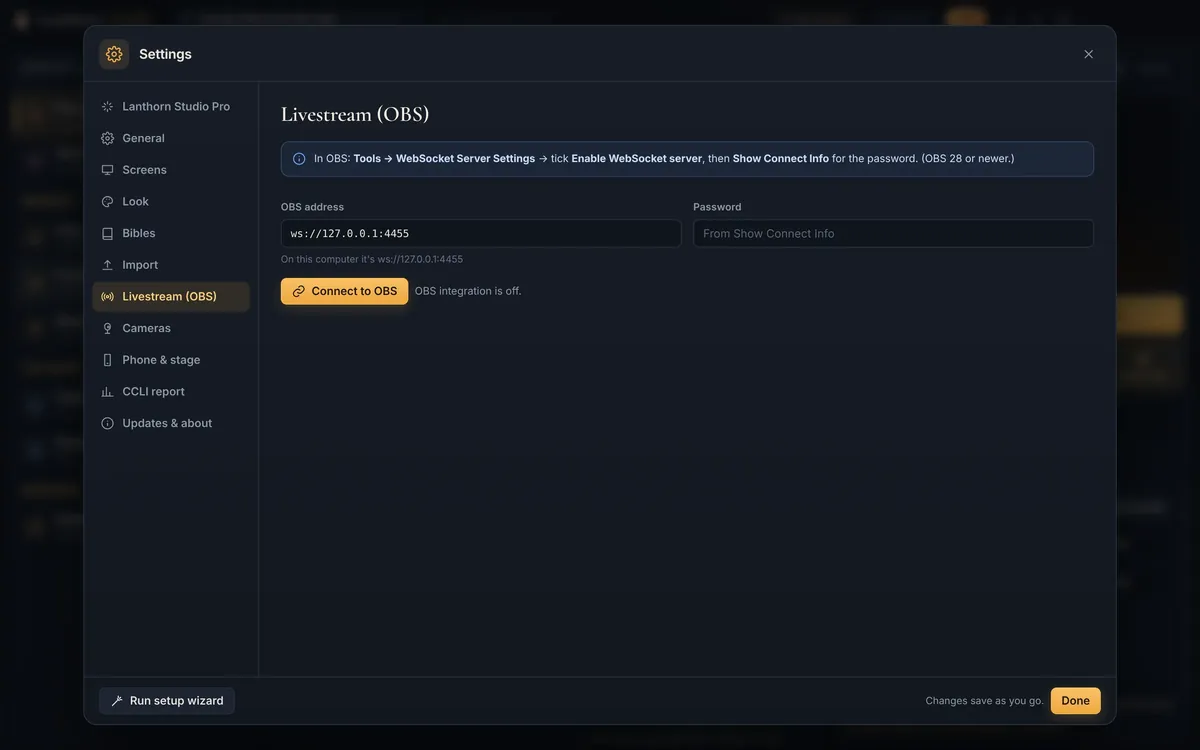Click the gear icon beside General

click(x=107, y=138)
